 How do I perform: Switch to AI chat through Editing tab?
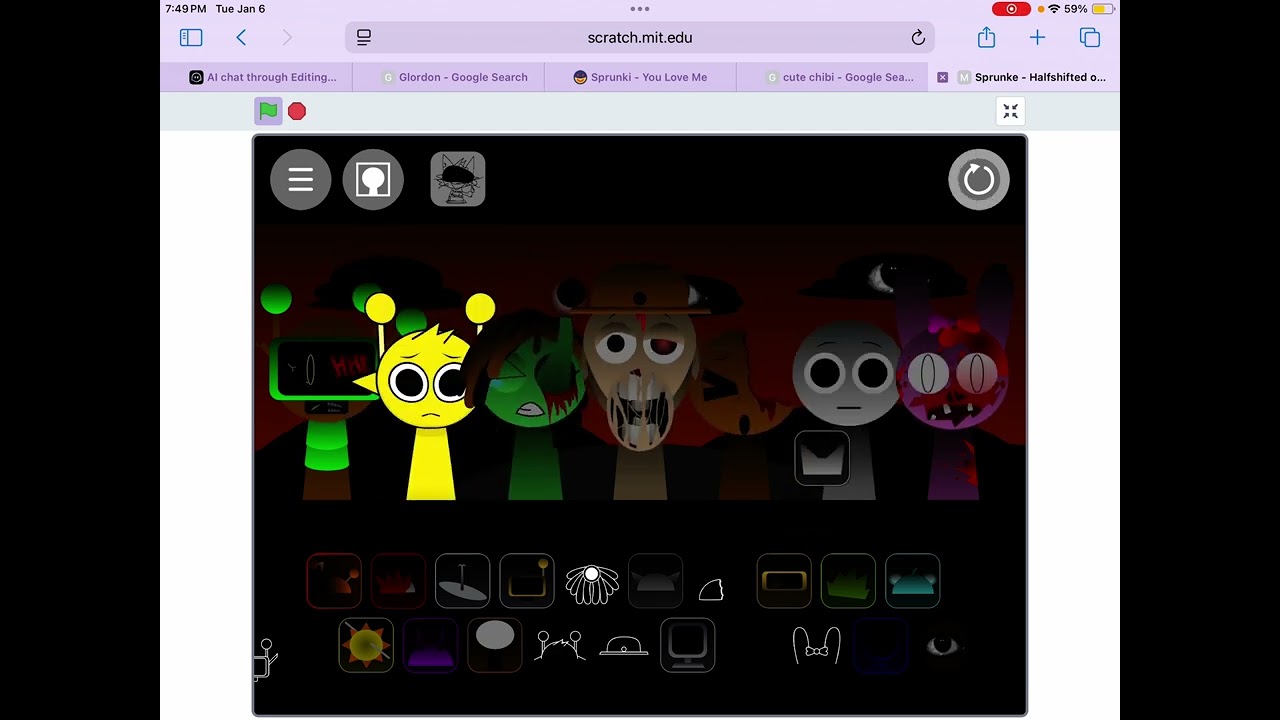tap(263, 77)
